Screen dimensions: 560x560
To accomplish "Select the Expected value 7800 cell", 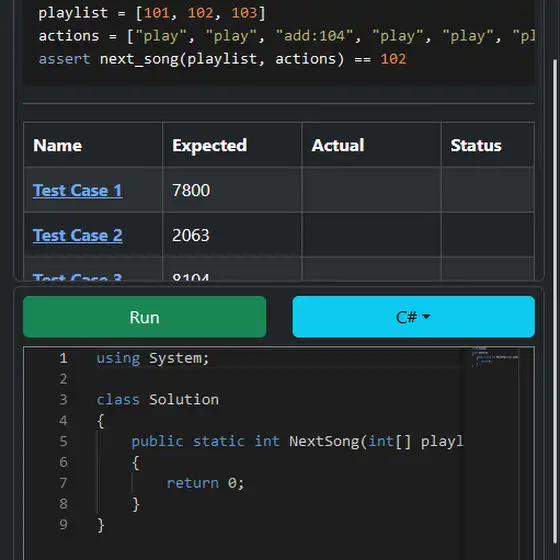I will [x=232, y=190].
